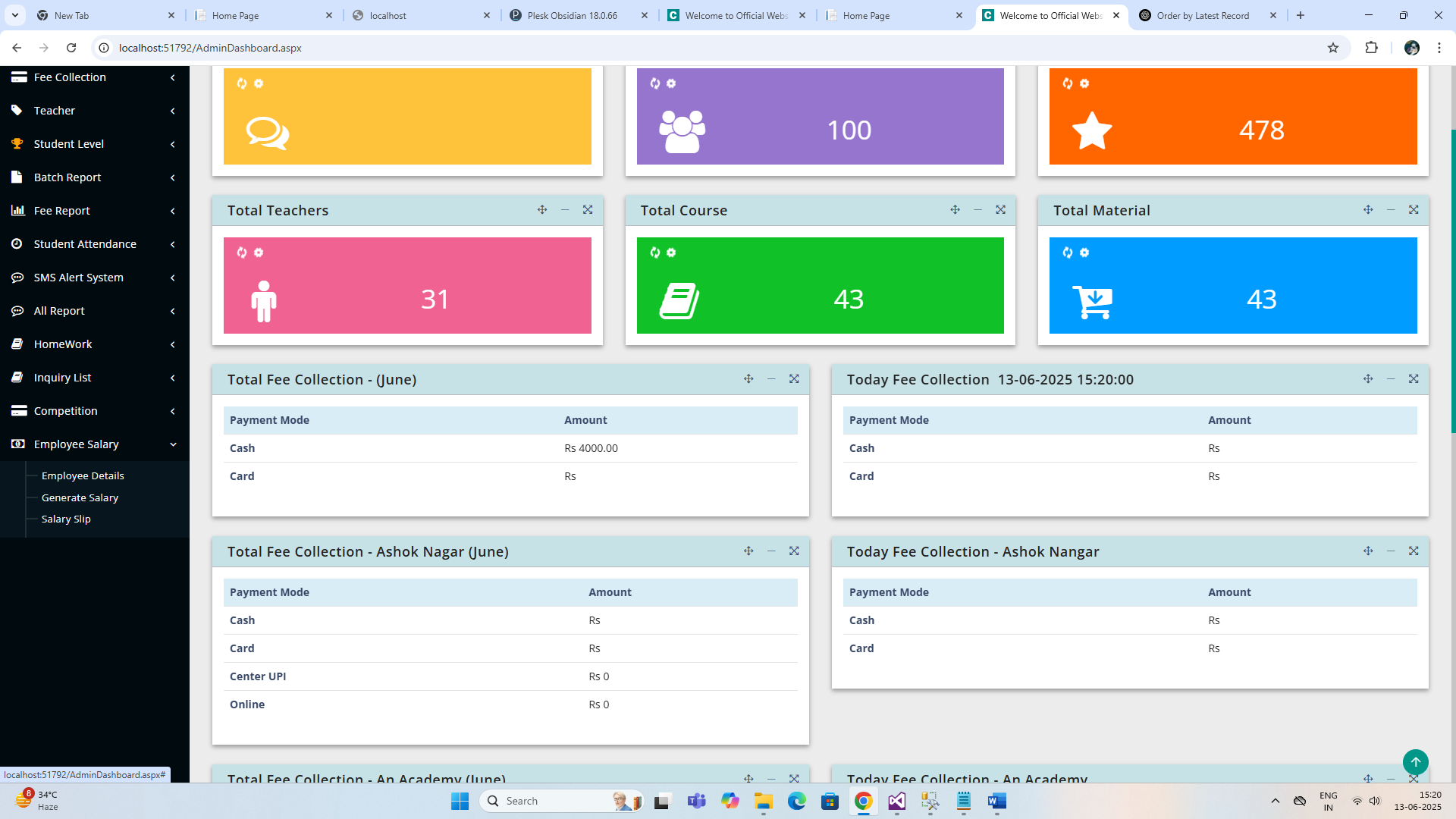Click gear icon in Total Course card
1456x819 pixels.
pos(671,253)
